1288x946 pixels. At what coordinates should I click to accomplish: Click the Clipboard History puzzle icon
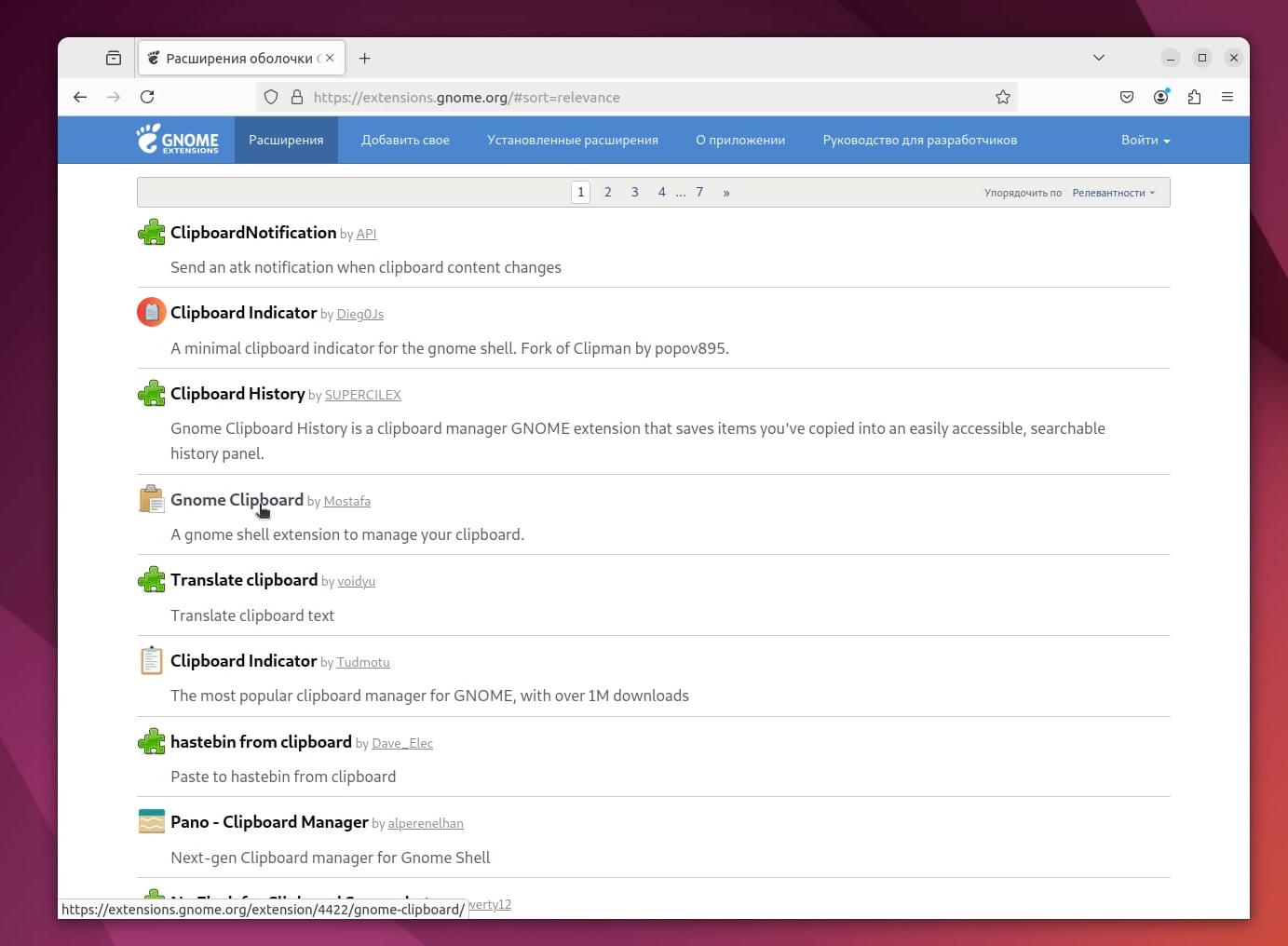[152, 393]
